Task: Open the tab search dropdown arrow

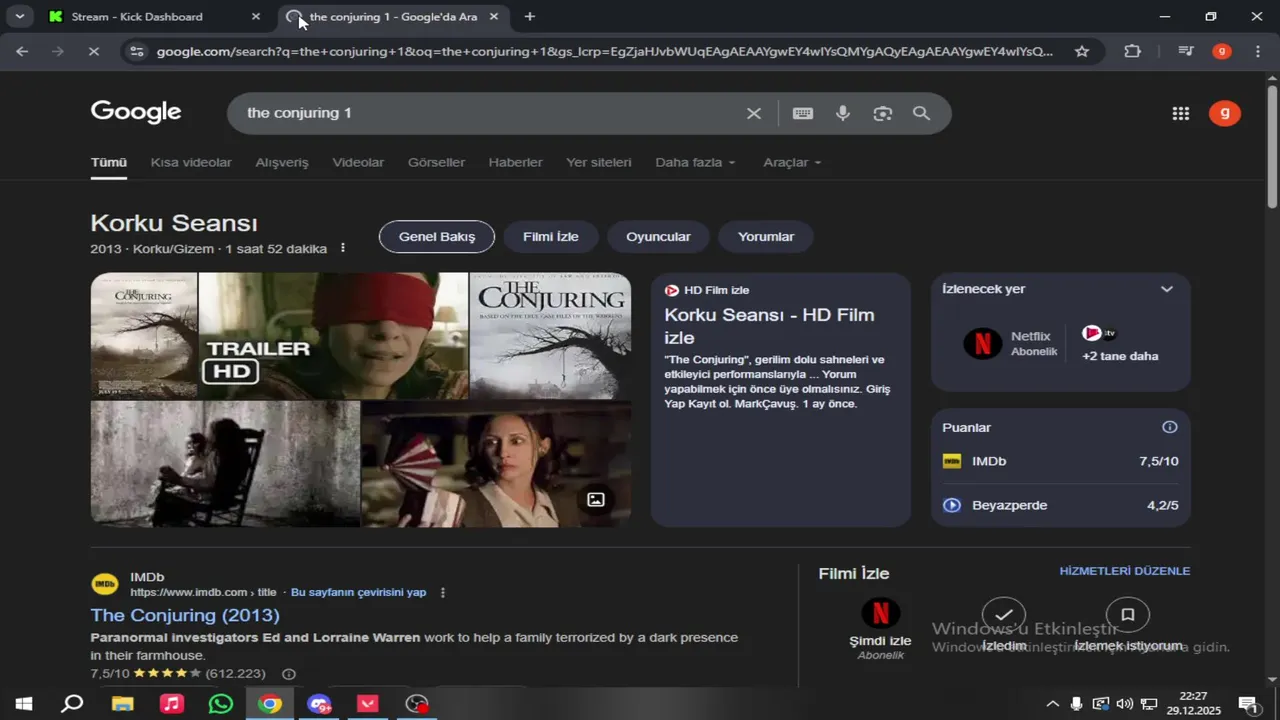Action: (19, 16)
